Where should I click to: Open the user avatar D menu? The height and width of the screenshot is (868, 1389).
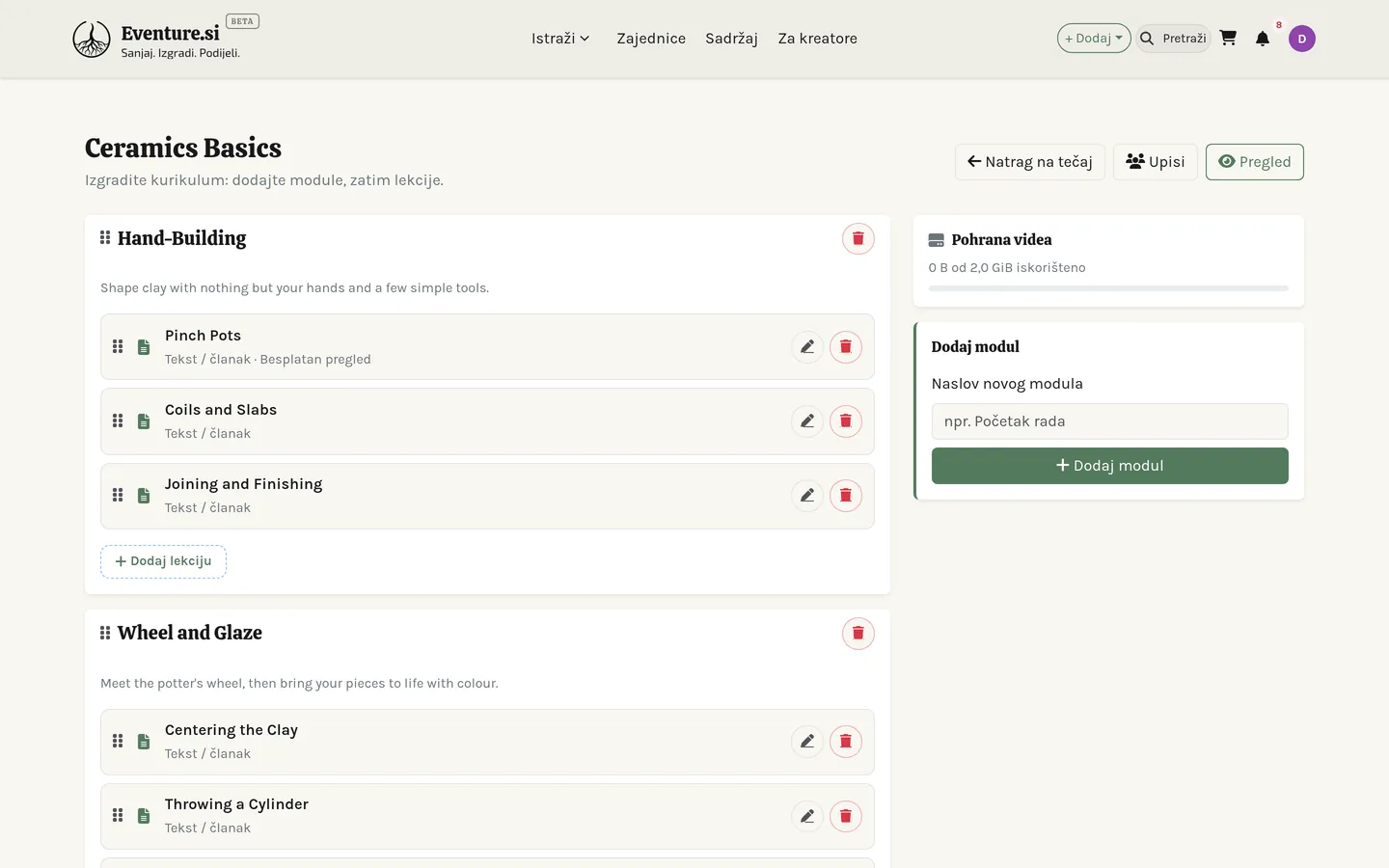click(1301, 39)
